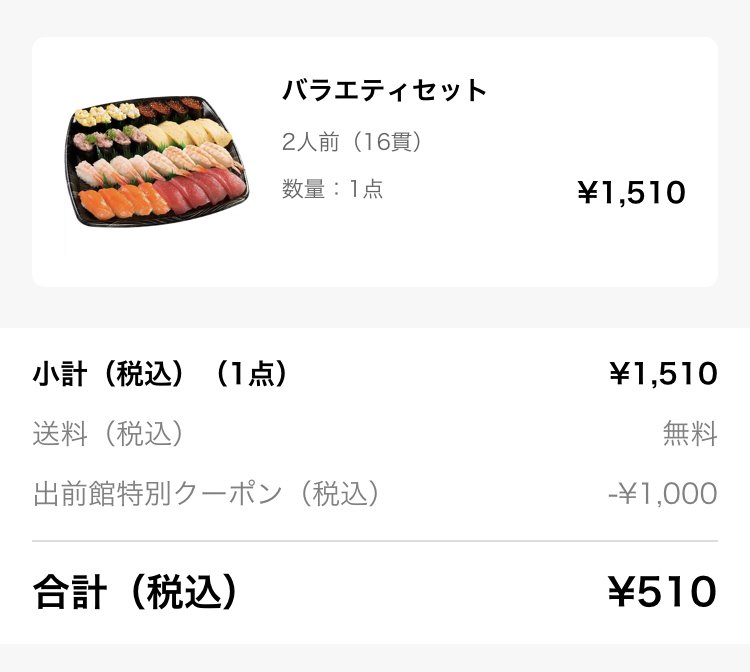Open the sushi platter product thumbnail

point(159,162)
